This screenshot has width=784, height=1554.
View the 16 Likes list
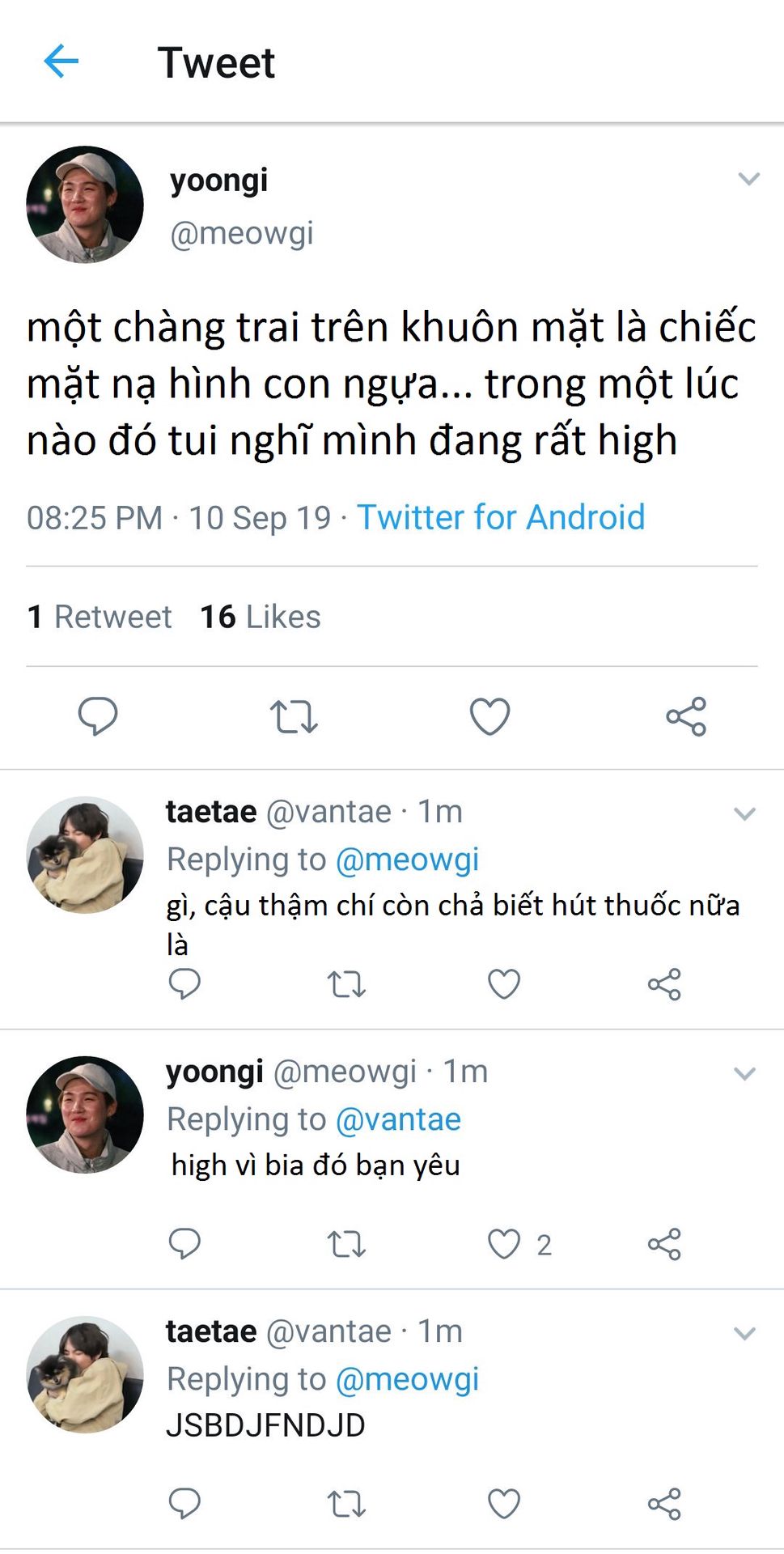point(261,617)
